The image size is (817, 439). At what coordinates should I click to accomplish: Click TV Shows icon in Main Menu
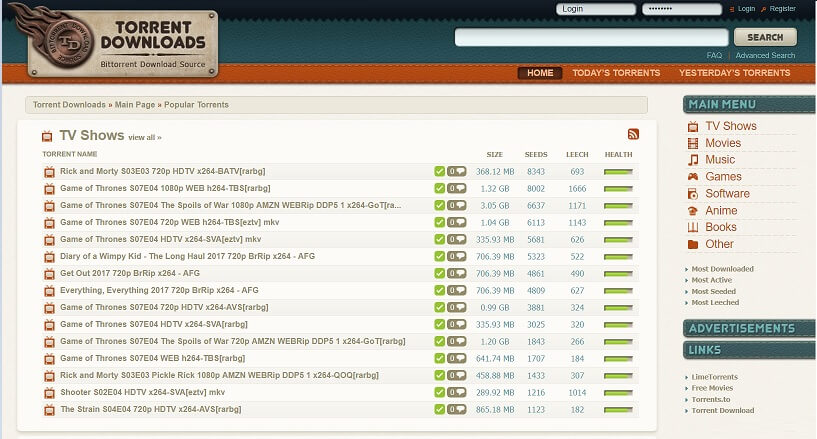tap(693, 127)
